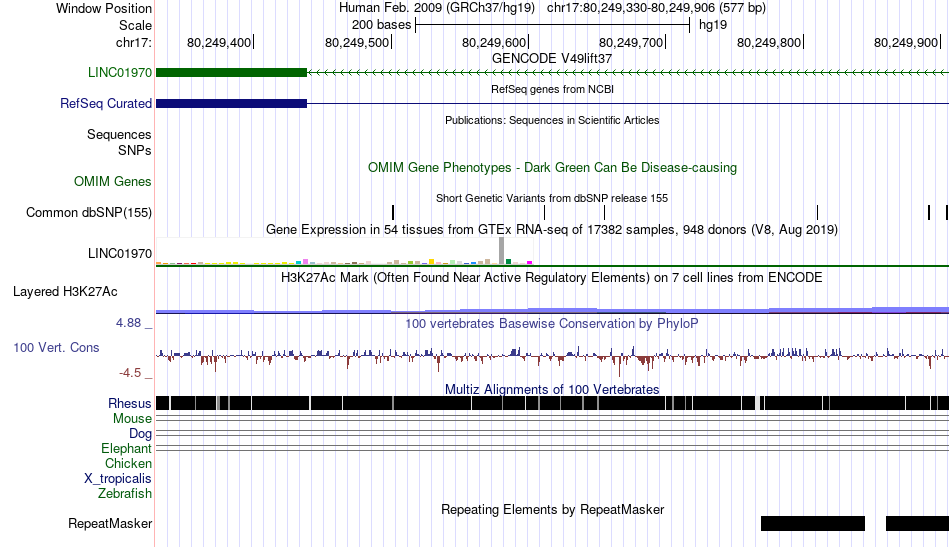Click the GENCODE V49lift37 track title
The width and height of the screenshot is (950, 547).
[x=552, y=58]
